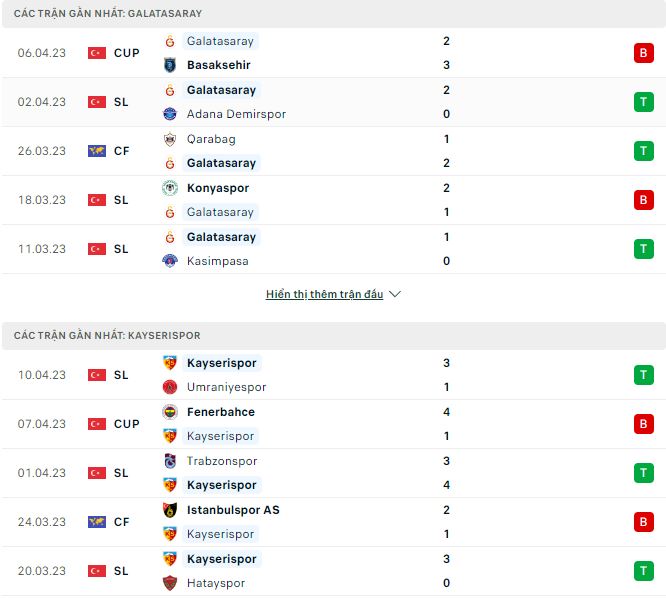Image resolution: width=666 pixels, height=598 pixels.
Task: Click the Konyaspor club crest
Action: [169, 188]
